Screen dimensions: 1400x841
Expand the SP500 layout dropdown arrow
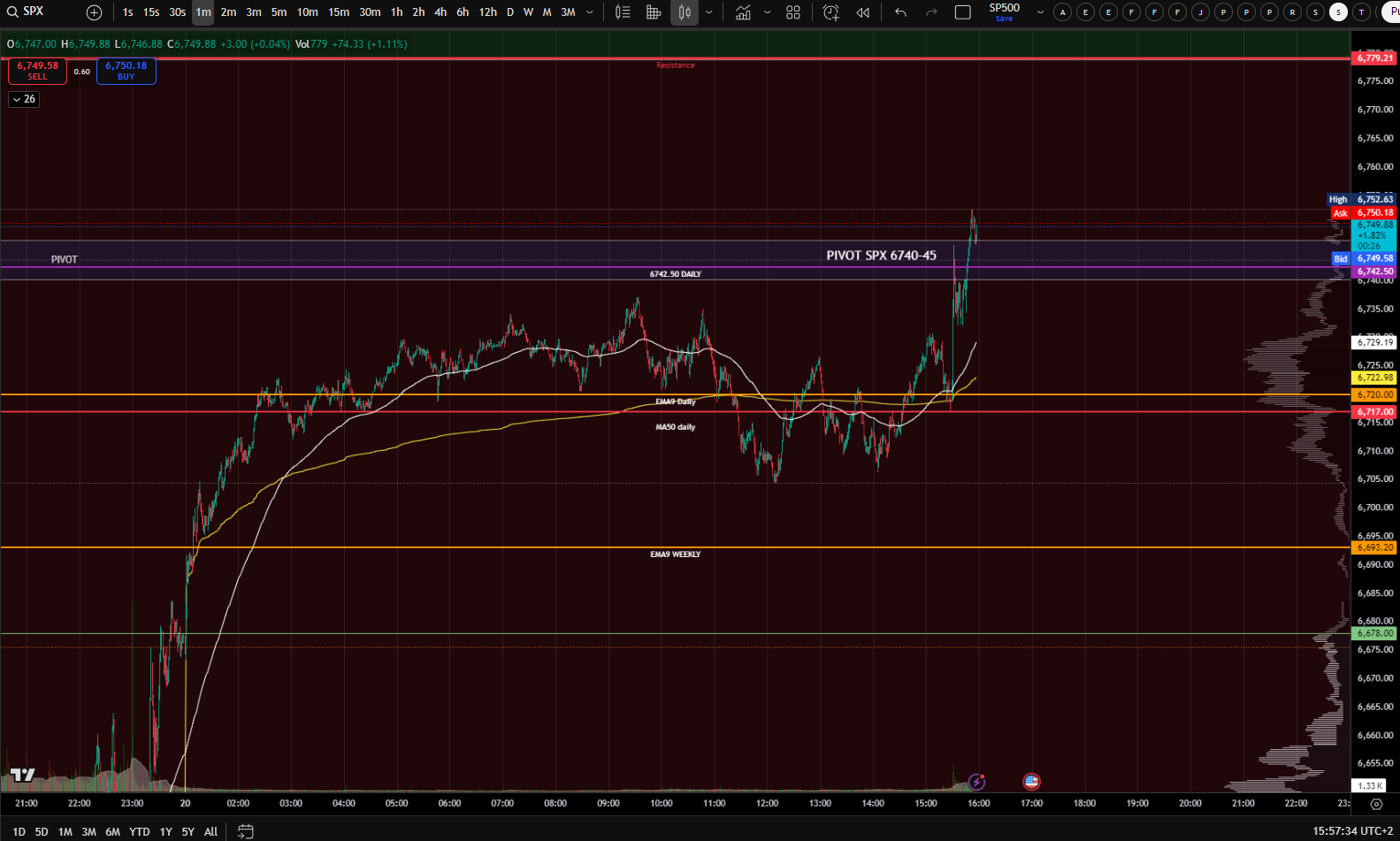coord(1040,12)
